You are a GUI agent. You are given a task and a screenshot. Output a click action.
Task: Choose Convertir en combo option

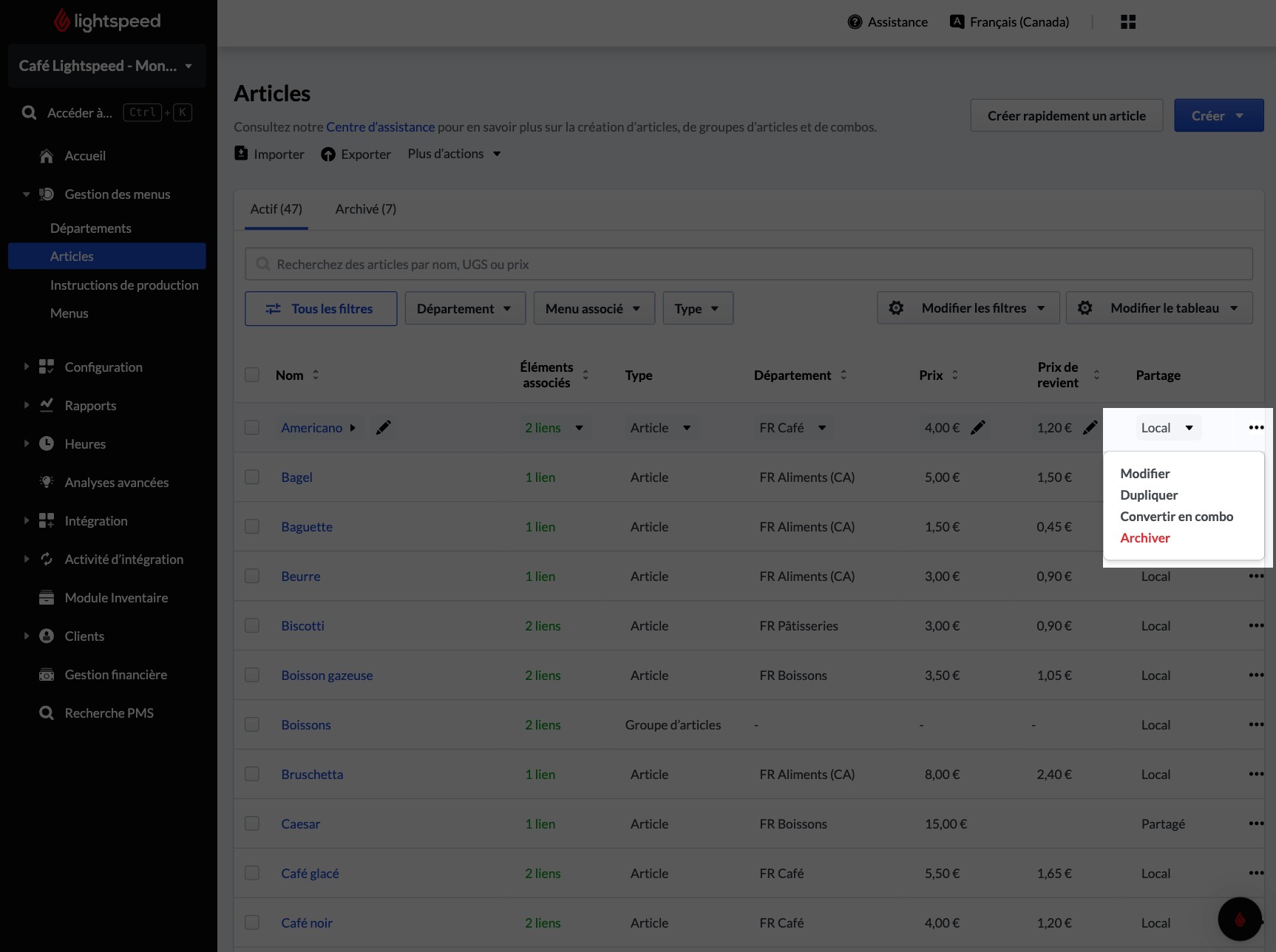tap(1176, 516)
